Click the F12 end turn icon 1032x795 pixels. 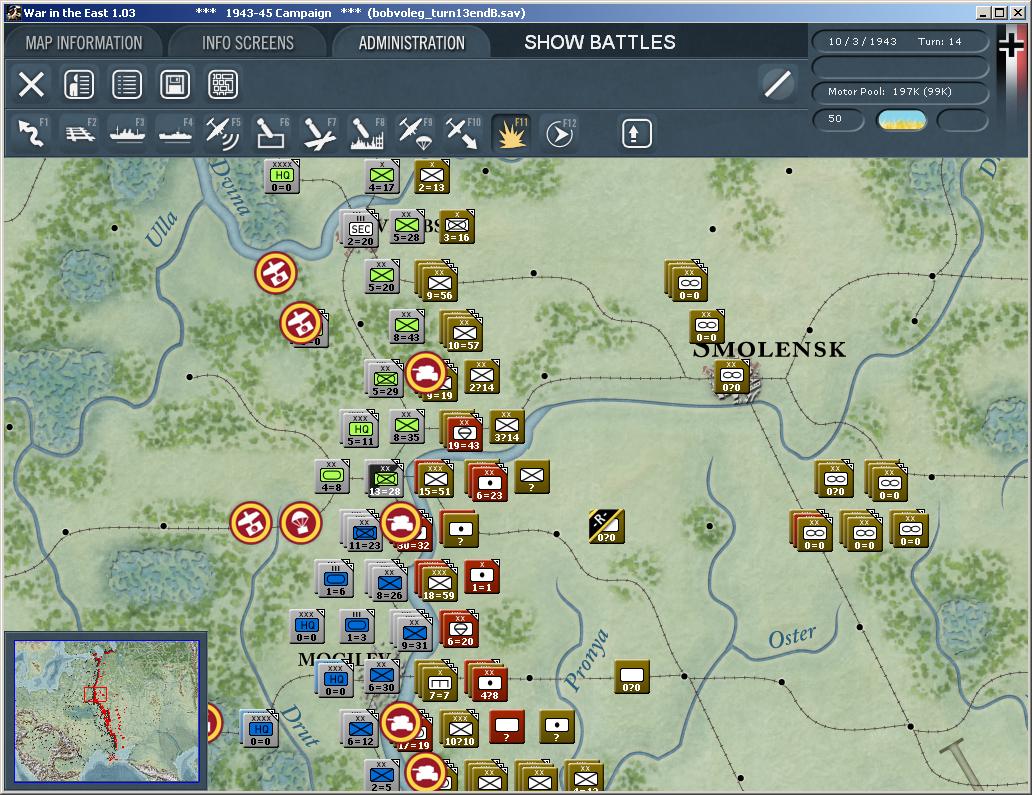(x=559, y=132)
